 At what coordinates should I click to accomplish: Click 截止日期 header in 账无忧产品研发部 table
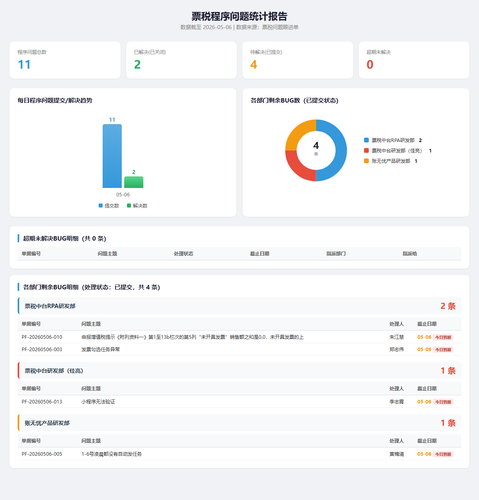click(427, 441)
